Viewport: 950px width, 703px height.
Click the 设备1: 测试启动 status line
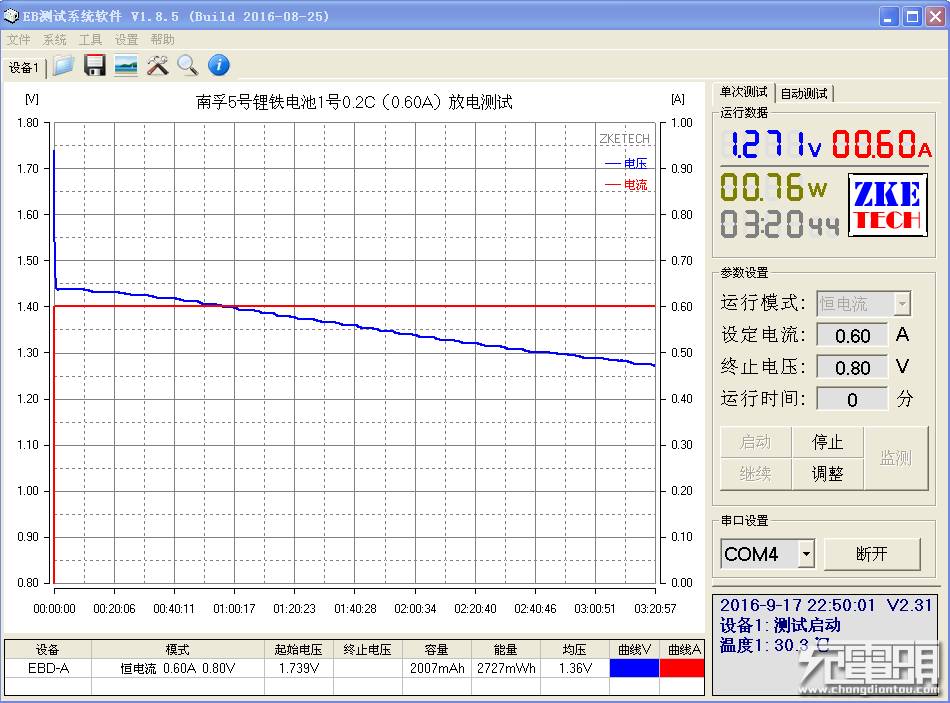pos(780,625)
